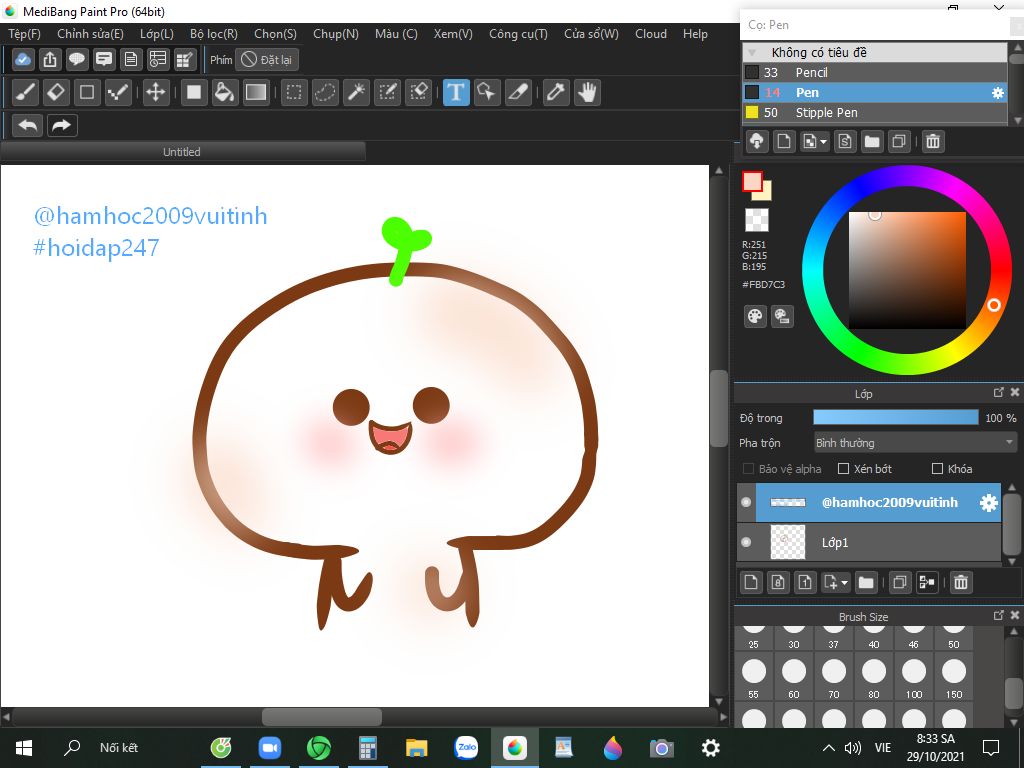Click the cloud save icon
1024x768 pixels.
tap(23, 59)
